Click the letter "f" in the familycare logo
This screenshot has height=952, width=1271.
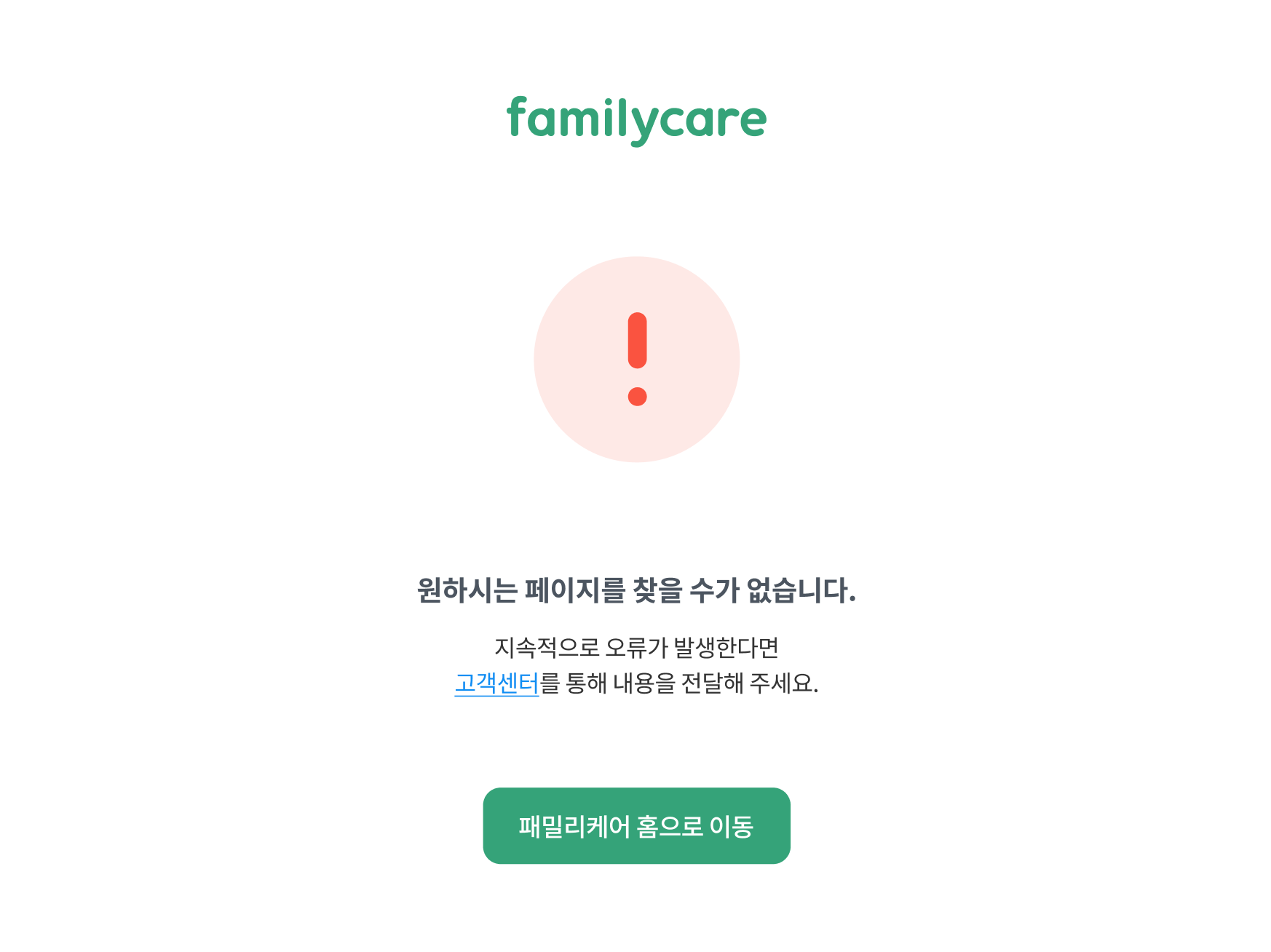tap(517, 116)
